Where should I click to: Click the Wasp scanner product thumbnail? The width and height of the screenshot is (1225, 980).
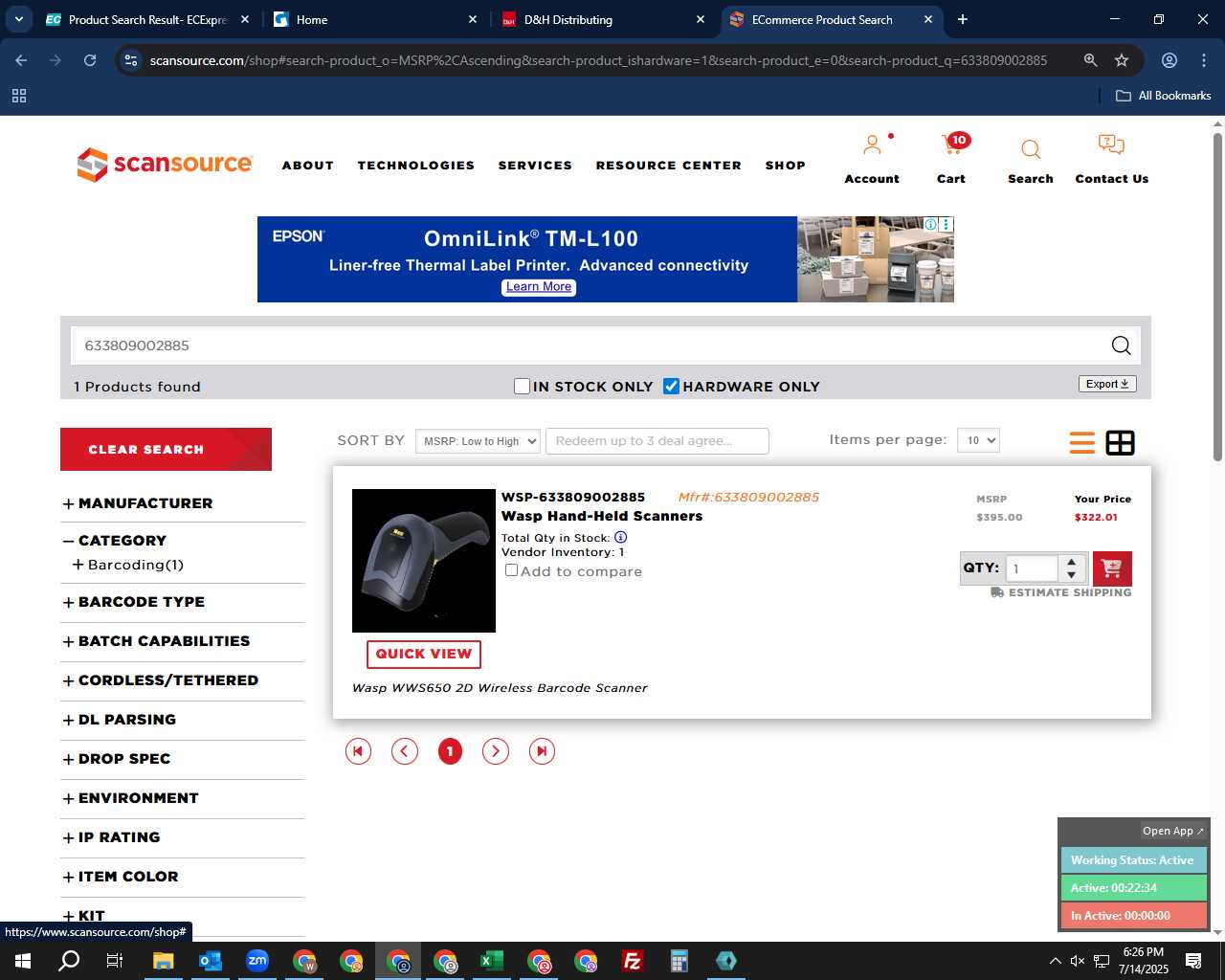(x=424, y=561)
